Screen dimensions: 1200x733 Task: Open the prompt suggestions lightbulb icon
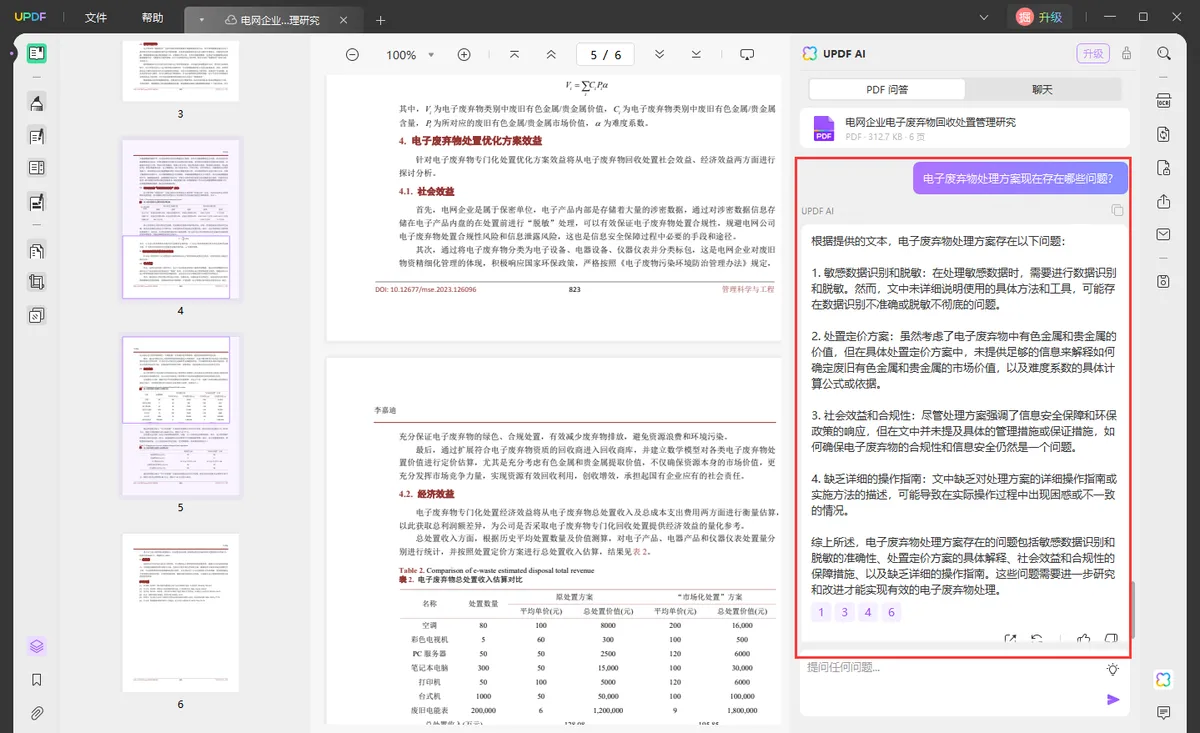pos(1113,669)
